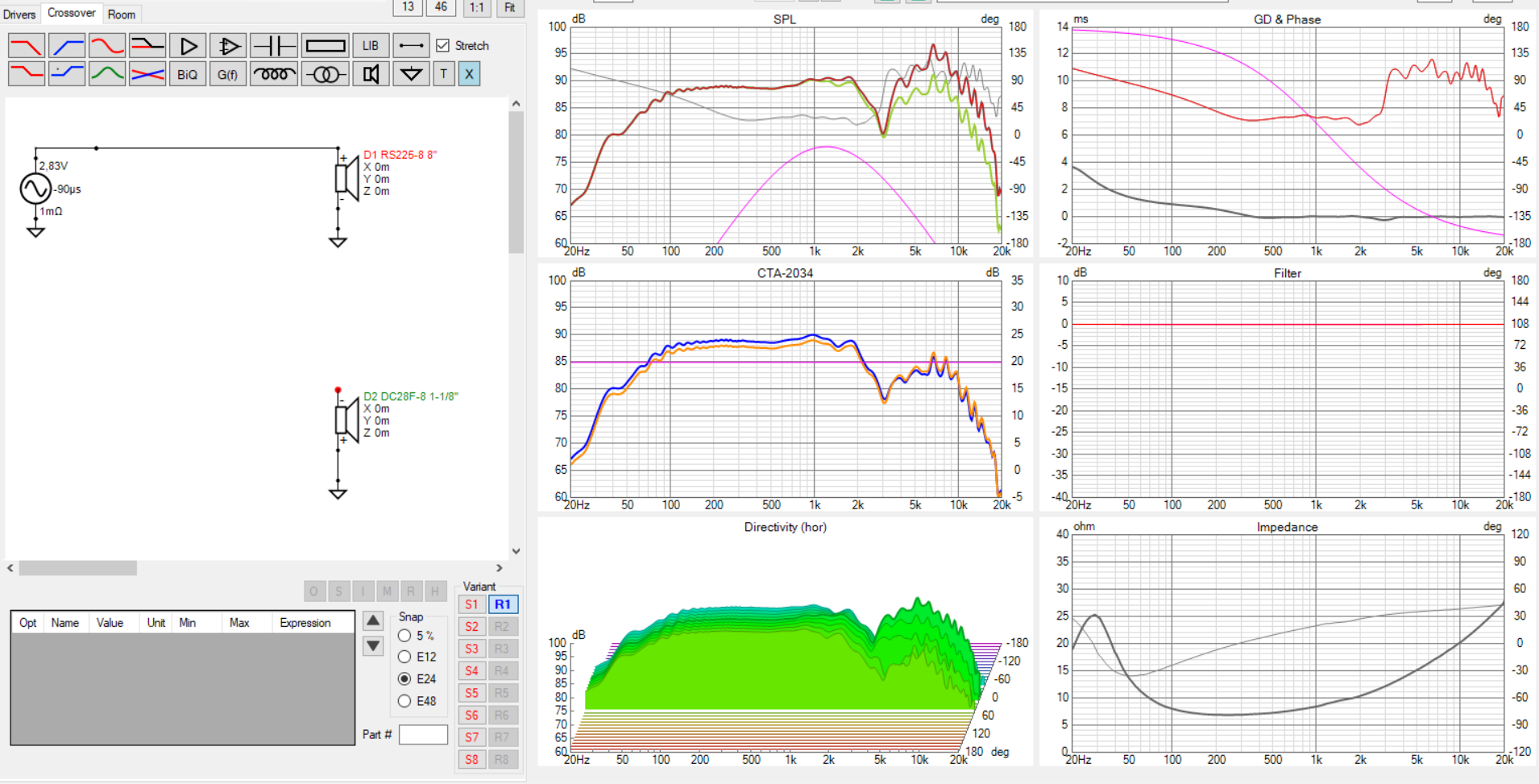
Task: Move parameter row down with down arrow
Action: [373, 645]
